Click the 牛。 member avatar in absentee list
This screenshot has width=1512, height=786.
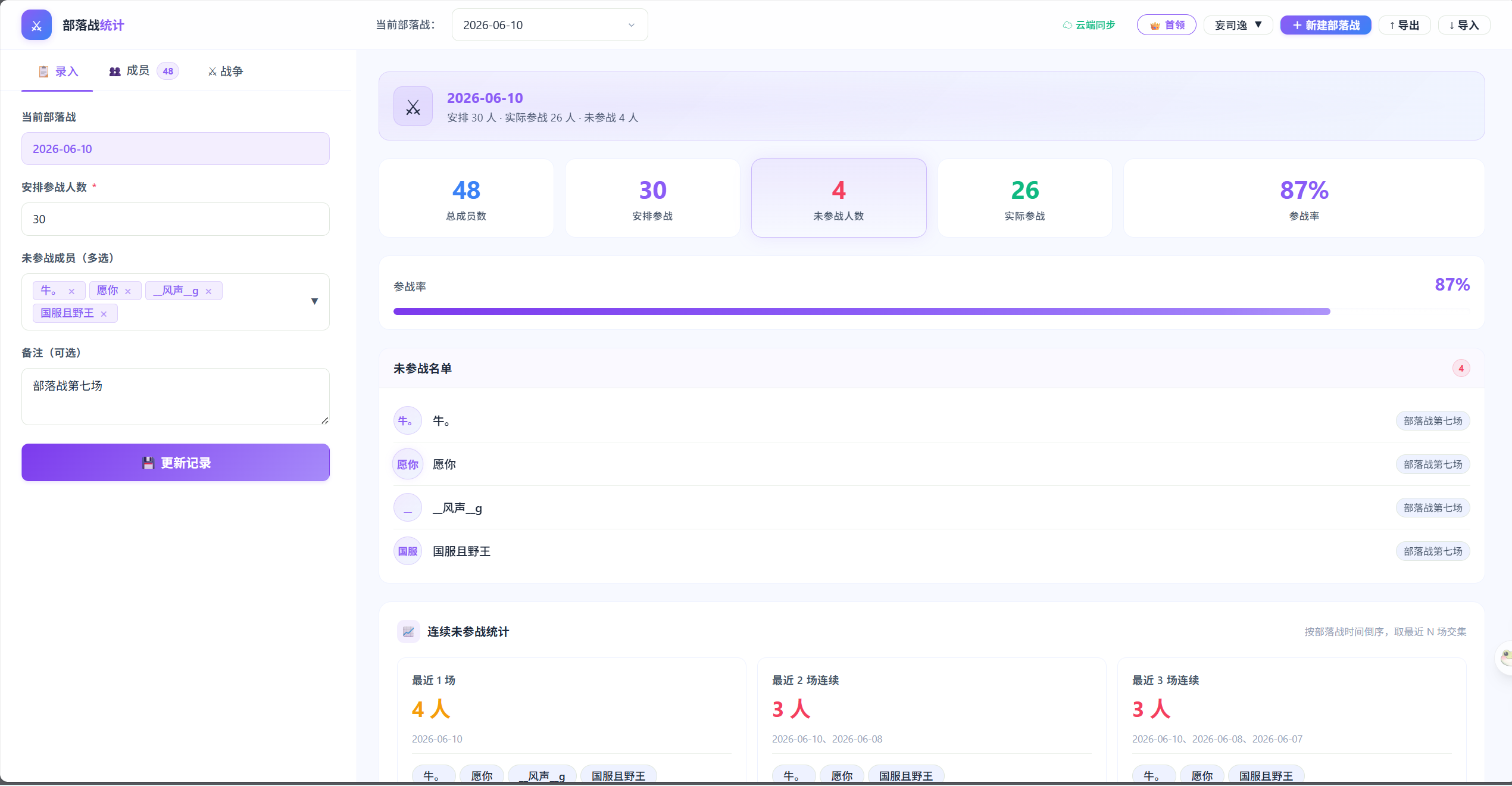(x=408, y=421)
